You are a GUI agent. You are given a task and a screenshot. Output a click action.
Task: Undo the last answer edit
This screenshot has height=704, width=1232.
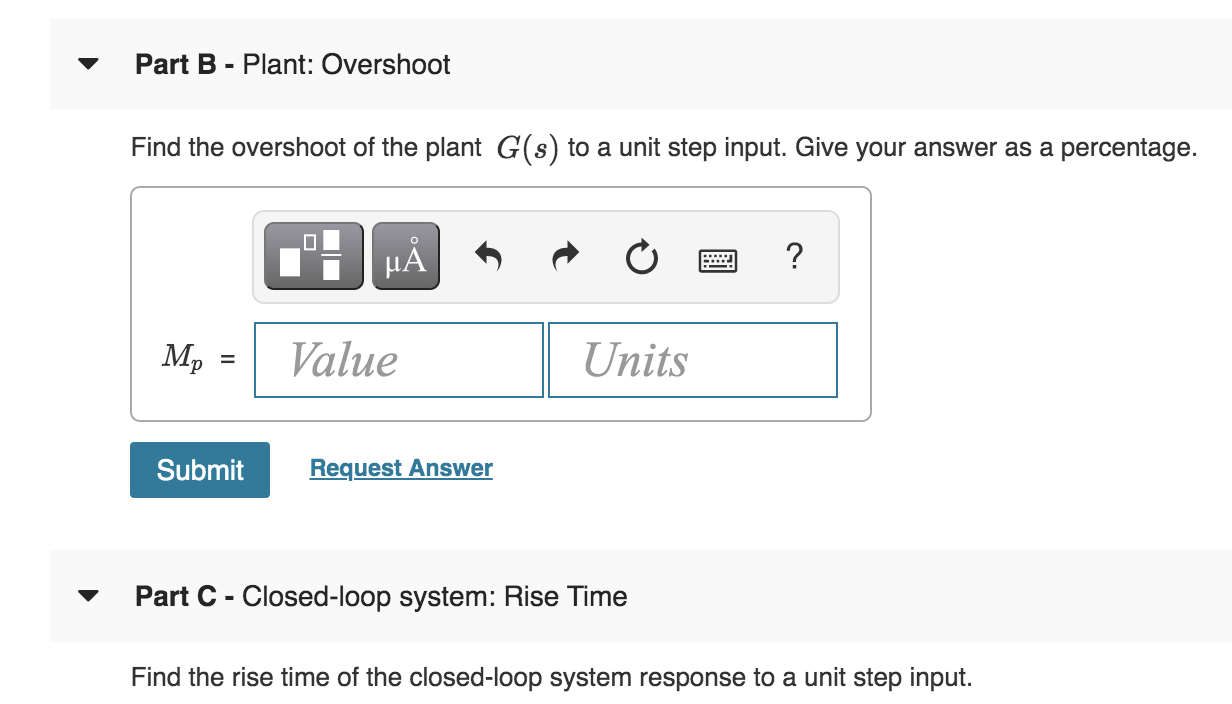click(x=487, y=255)
